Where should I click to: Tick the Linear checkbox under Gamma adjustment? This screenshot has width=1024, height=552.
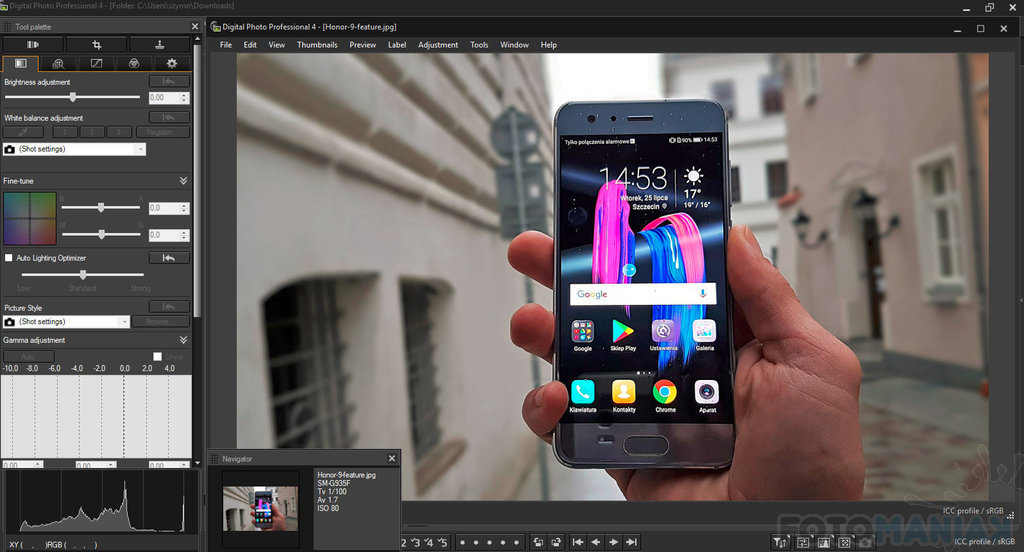click(157, 357)
